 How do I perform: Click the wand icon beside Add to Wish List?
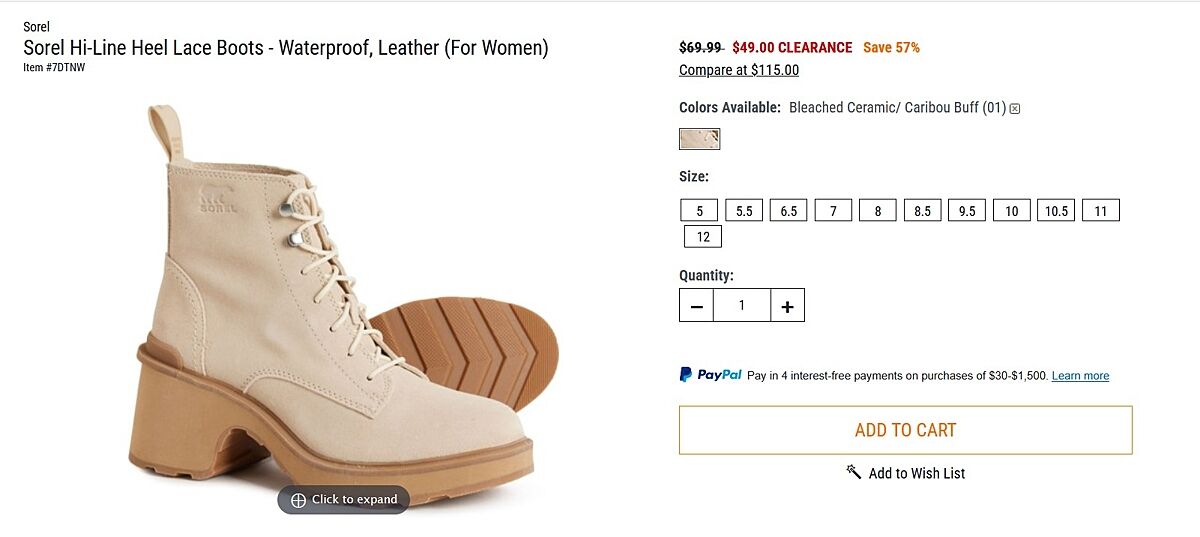[x=854, y=472]
